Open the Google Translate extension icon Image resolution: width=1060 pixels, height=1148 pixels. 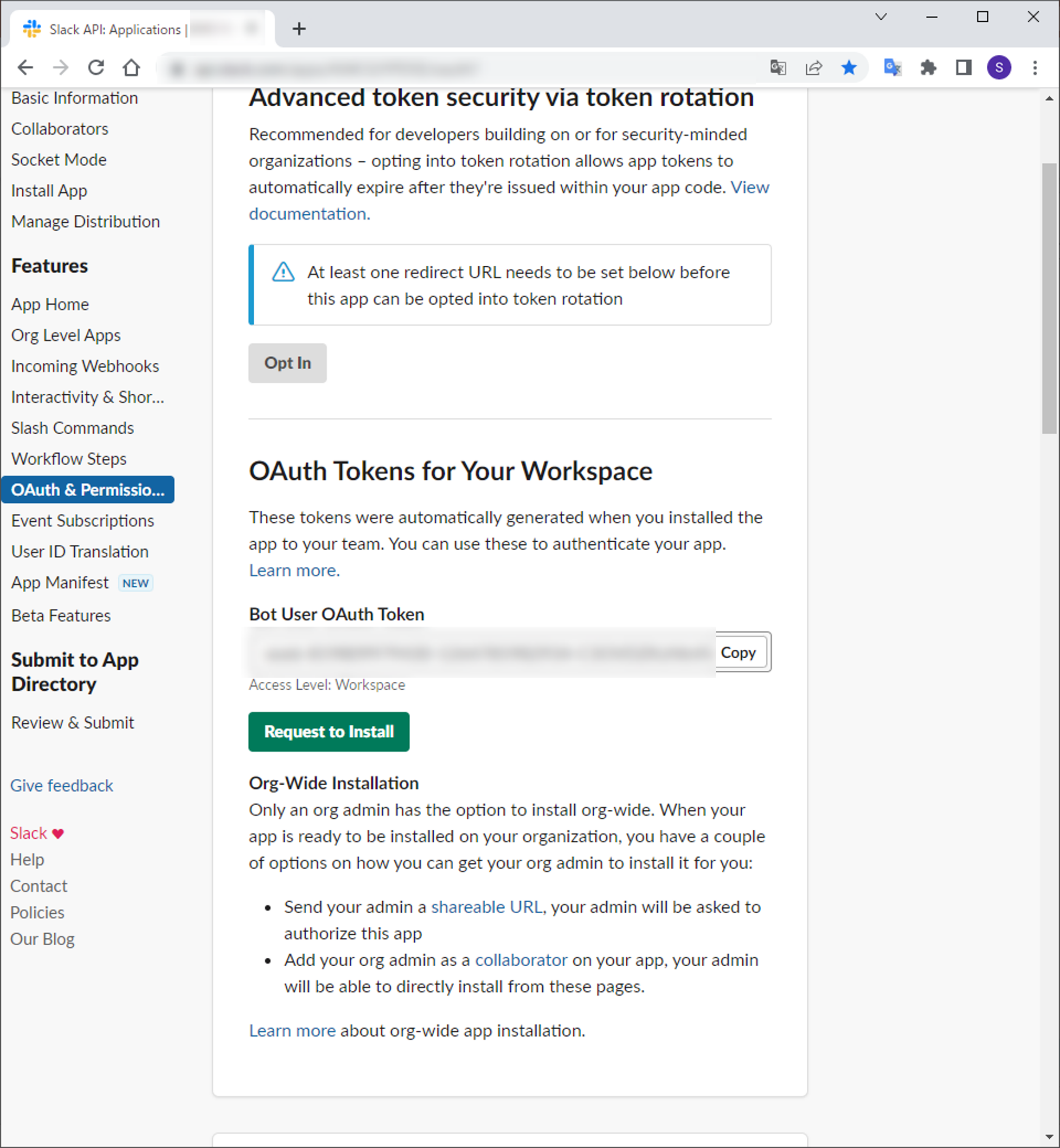(x=892, y=68)
